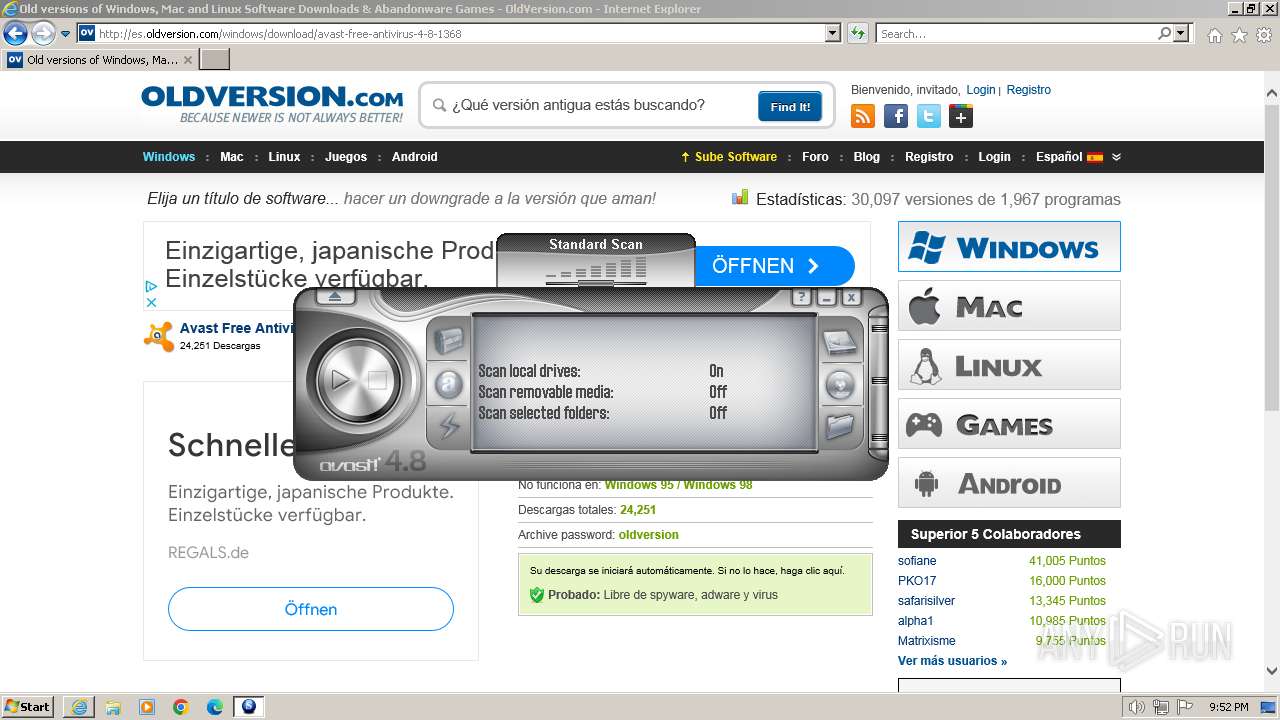Open IE home page icon
Screen dimensions: 1280x720
[1214, 35]
